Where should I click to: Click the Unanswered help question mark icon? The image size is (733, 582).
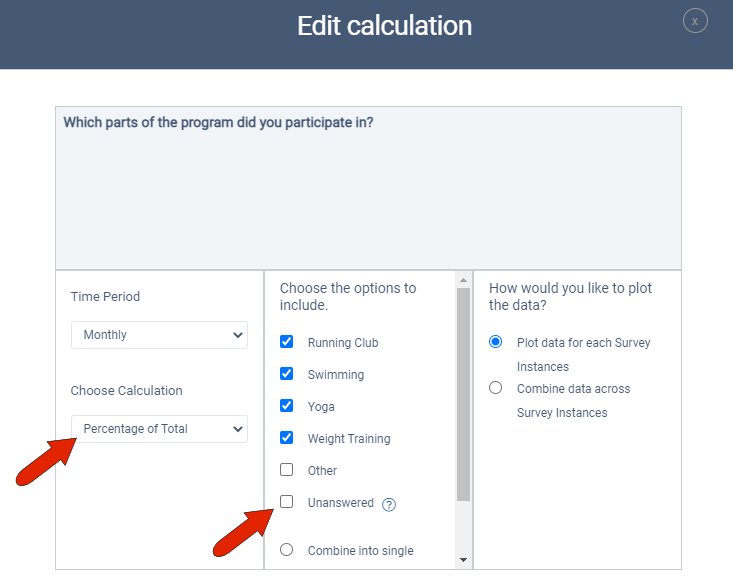pyautogui.click(x=389, y=504)
